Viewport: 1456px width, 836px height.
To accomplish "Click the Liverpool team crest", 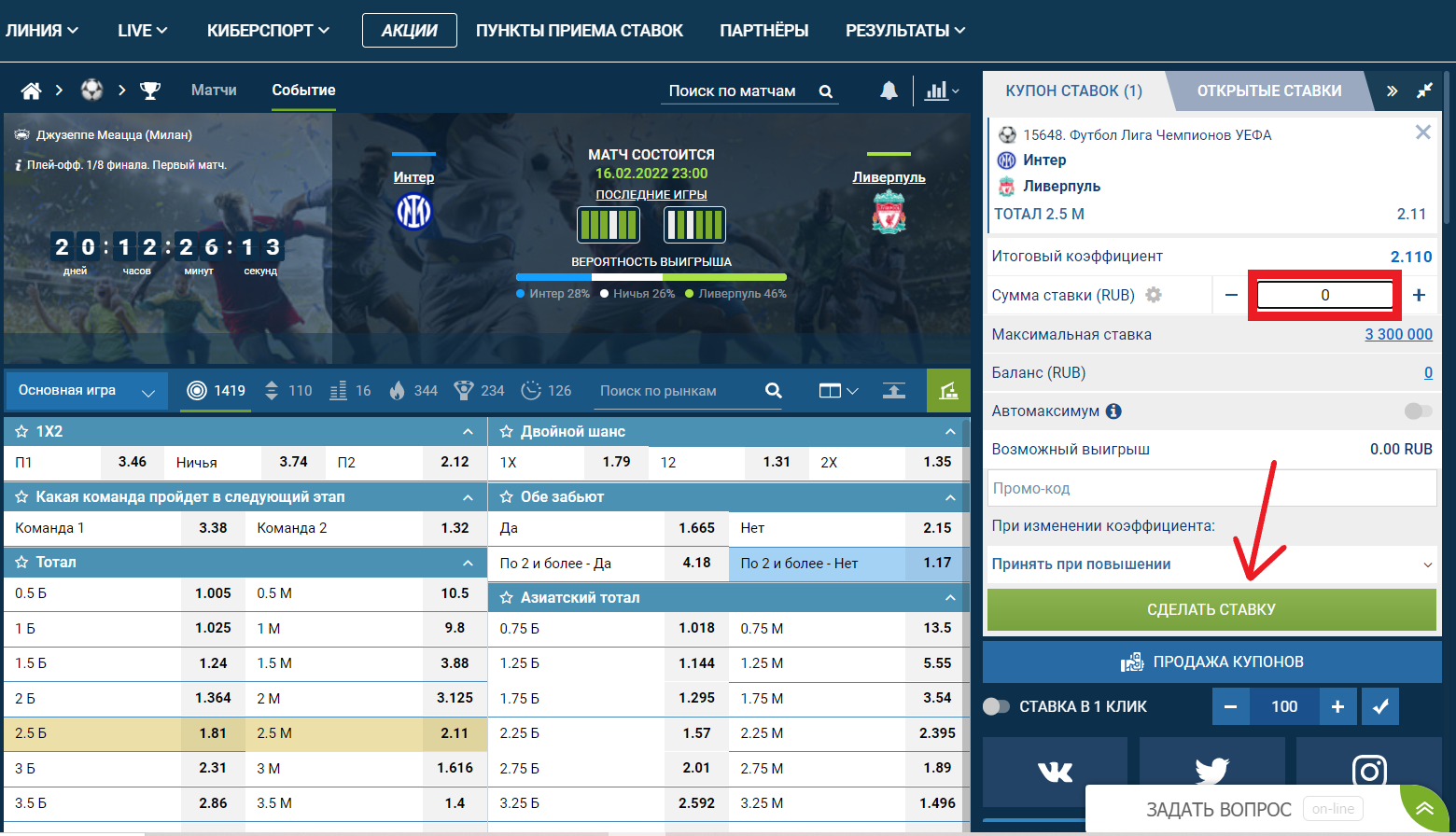I will (889, 212).
